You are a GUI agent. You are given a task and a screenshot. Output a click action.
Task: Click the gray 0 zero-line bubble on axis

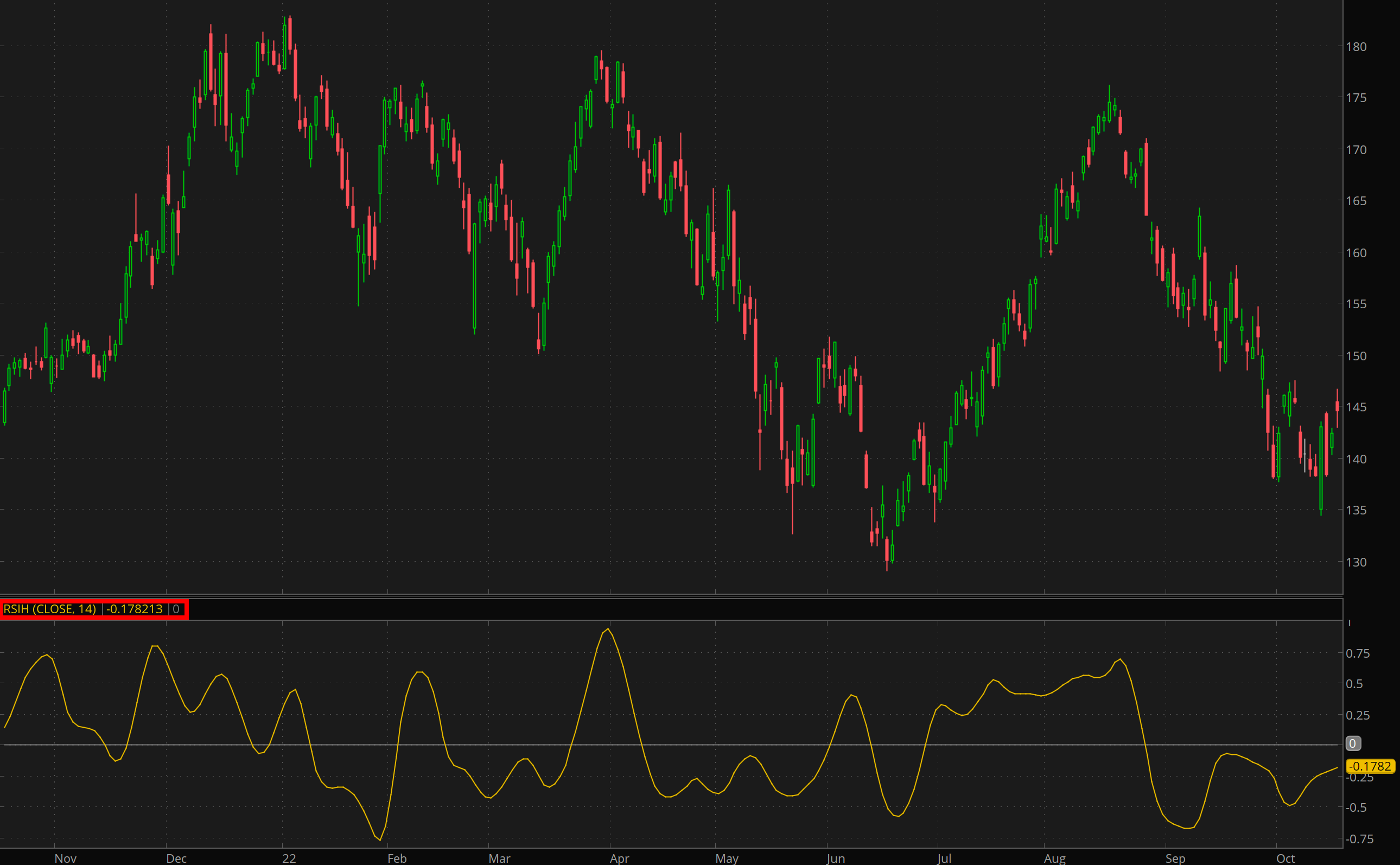(1353, 744)
